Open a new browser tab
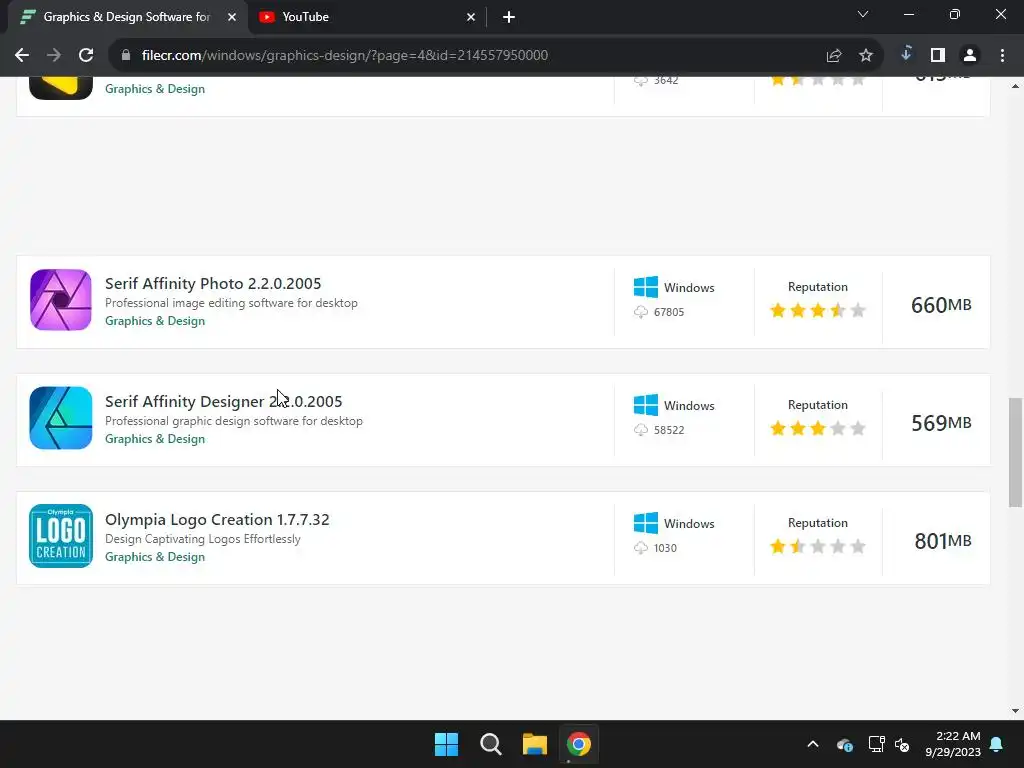This screenshot has height=768, width=1024. click(509, 17)
